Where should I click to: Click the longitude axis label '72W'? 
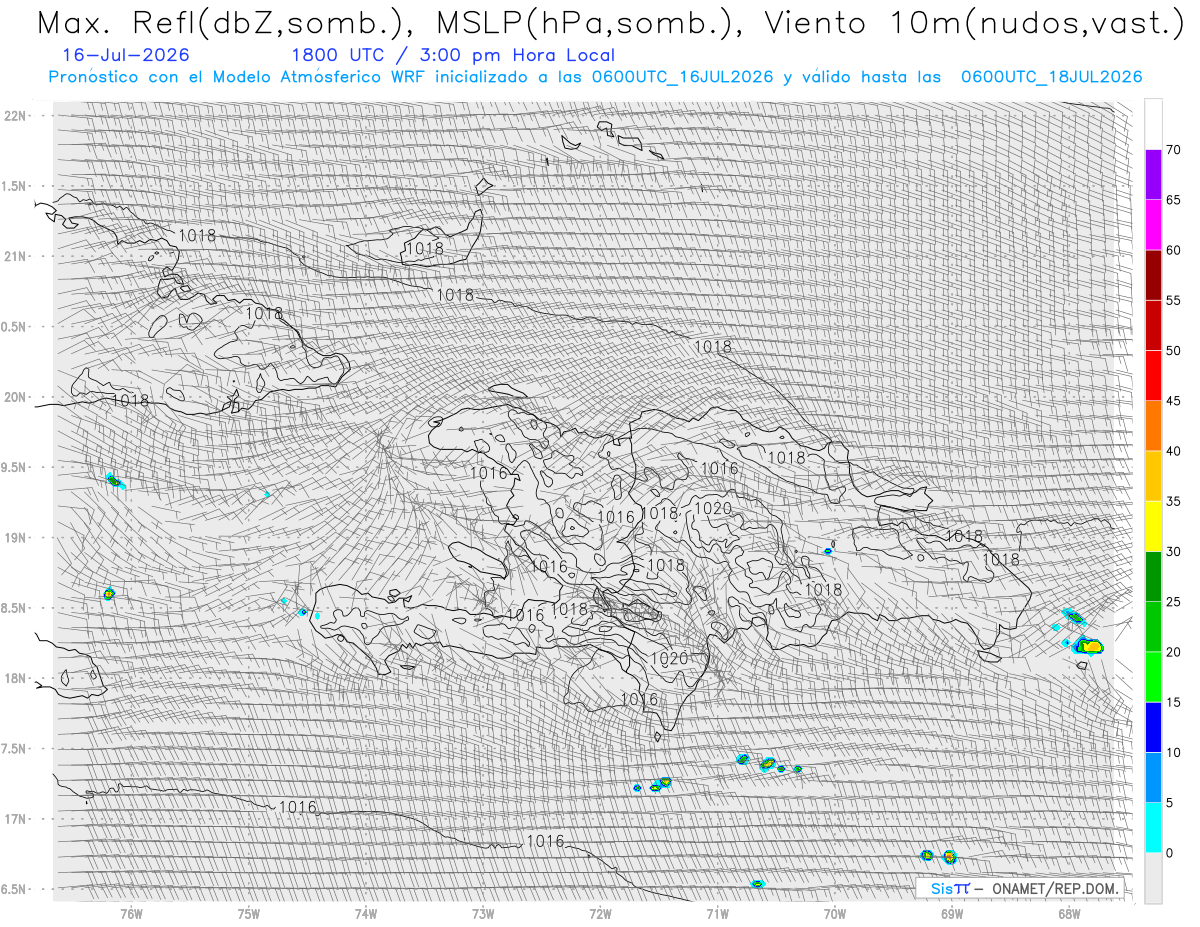(600, 912)
